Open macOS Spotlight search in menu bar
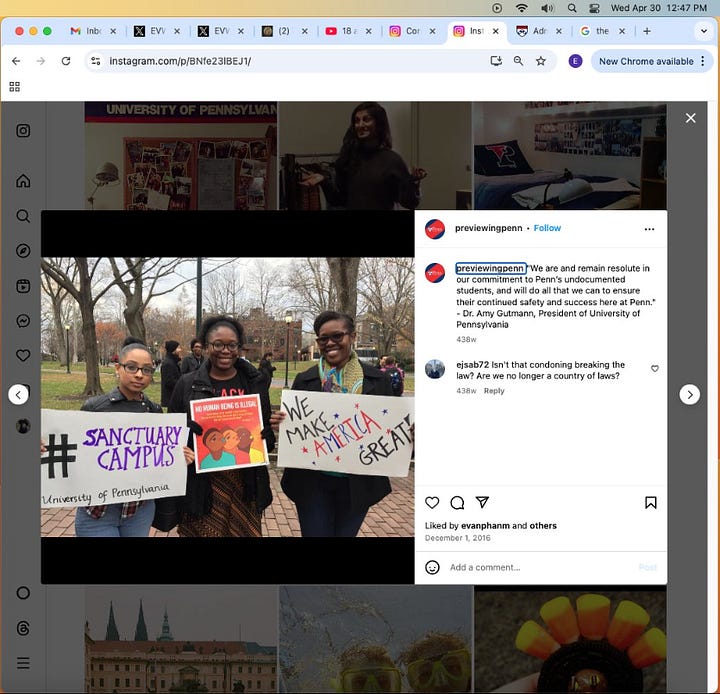Image resolution: width=720 pixels, height=694 pixels. 572,8
